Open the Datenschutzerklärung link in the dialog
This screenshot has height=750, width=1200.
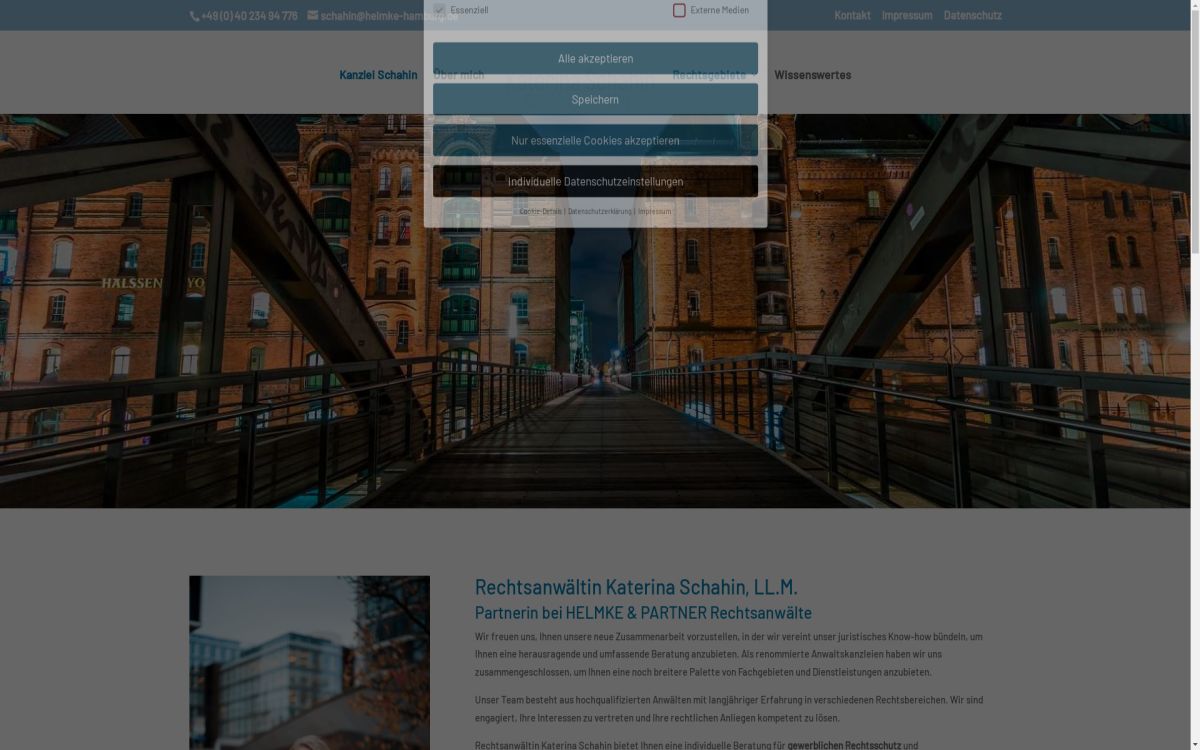coord(600,211)
